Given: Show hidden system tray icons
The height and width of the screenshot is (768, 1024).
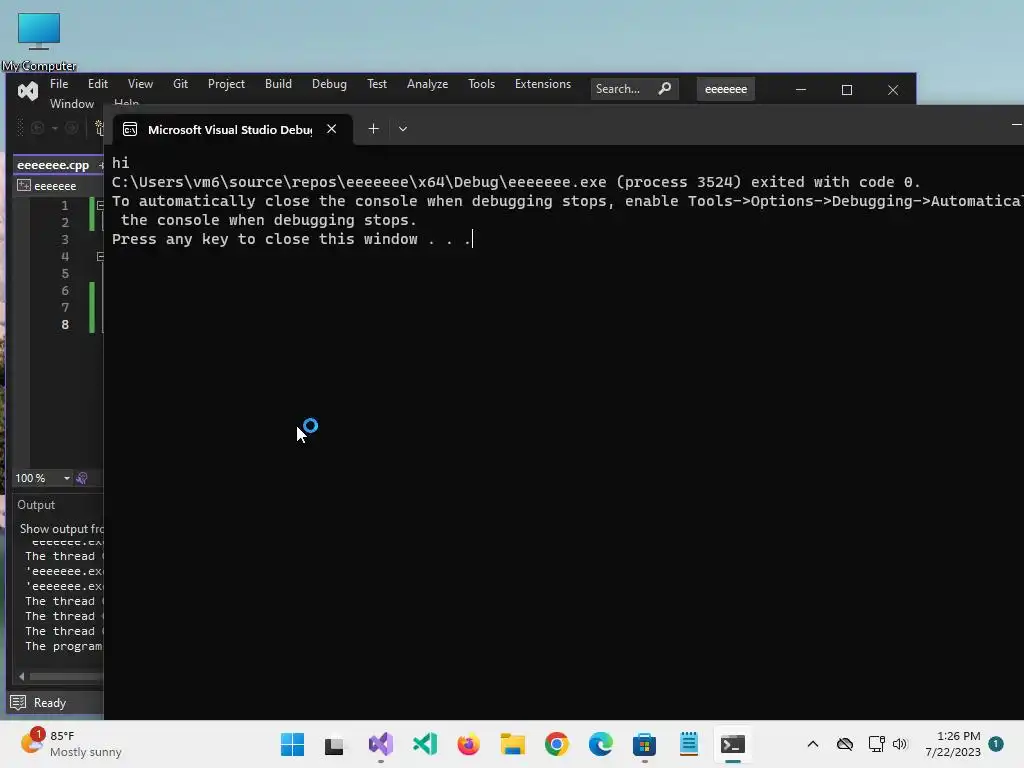Looking at the screenshot, I should pos(813,744).
